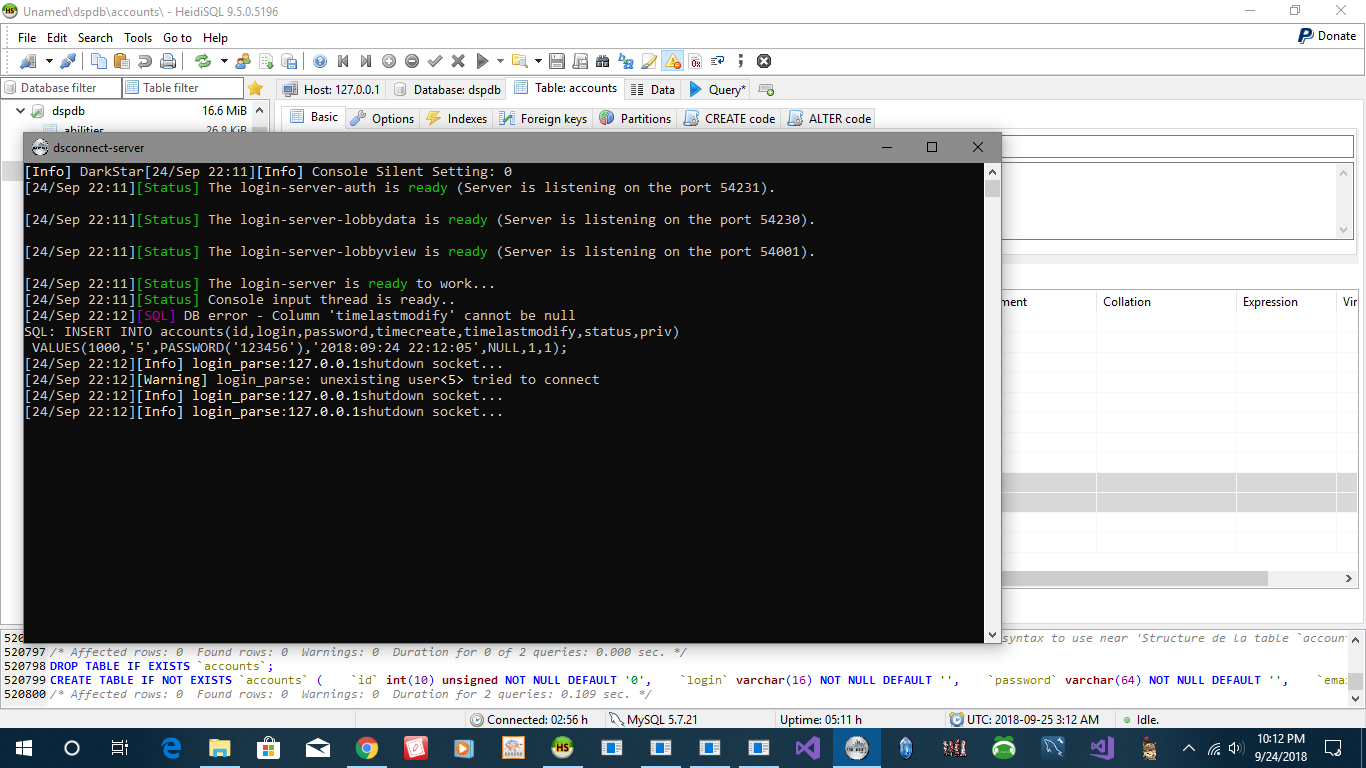The image size is (1366, 768).
Task: Run the query with the play icon
Action: point(482,61)
